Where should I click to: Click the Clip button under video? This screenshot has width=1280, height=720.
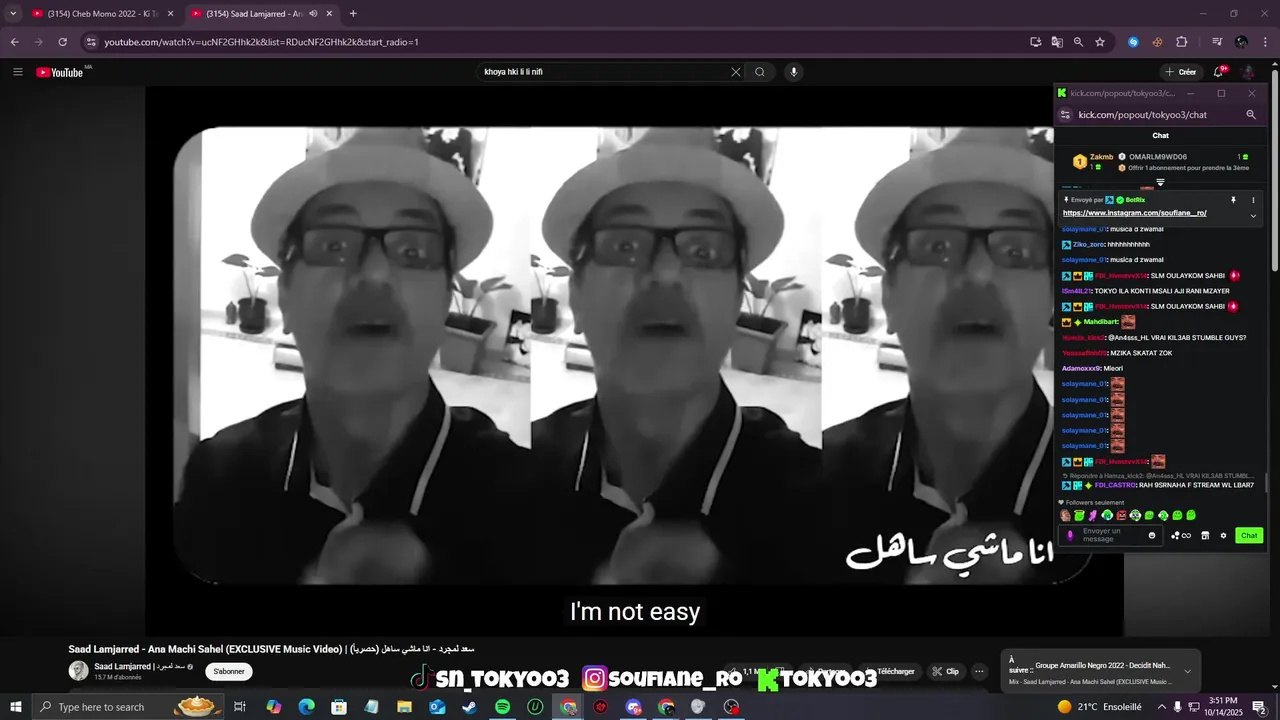945,672
